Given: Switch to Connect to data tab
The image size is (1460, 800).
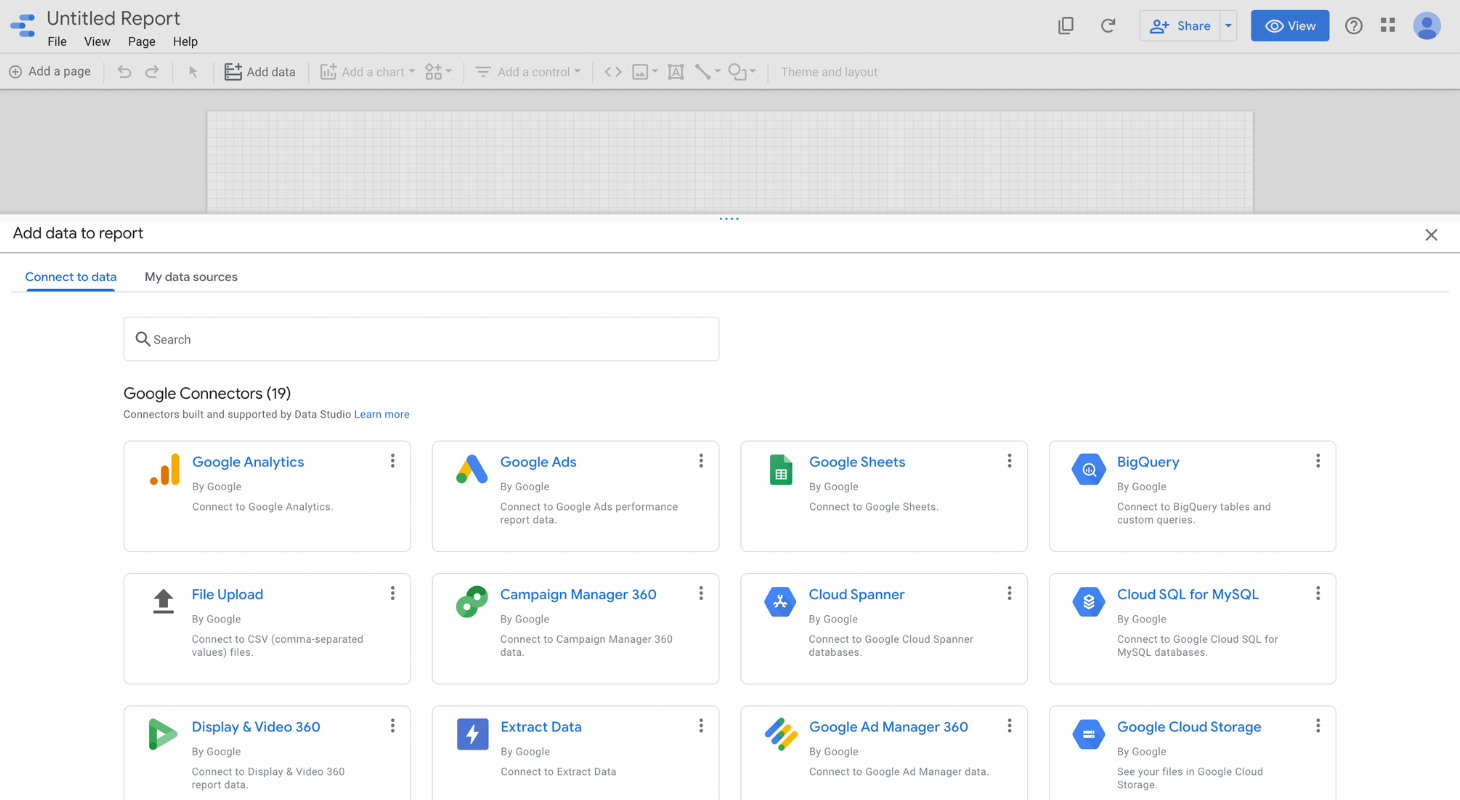Looking at the screenshot, I should click(71, 277).
